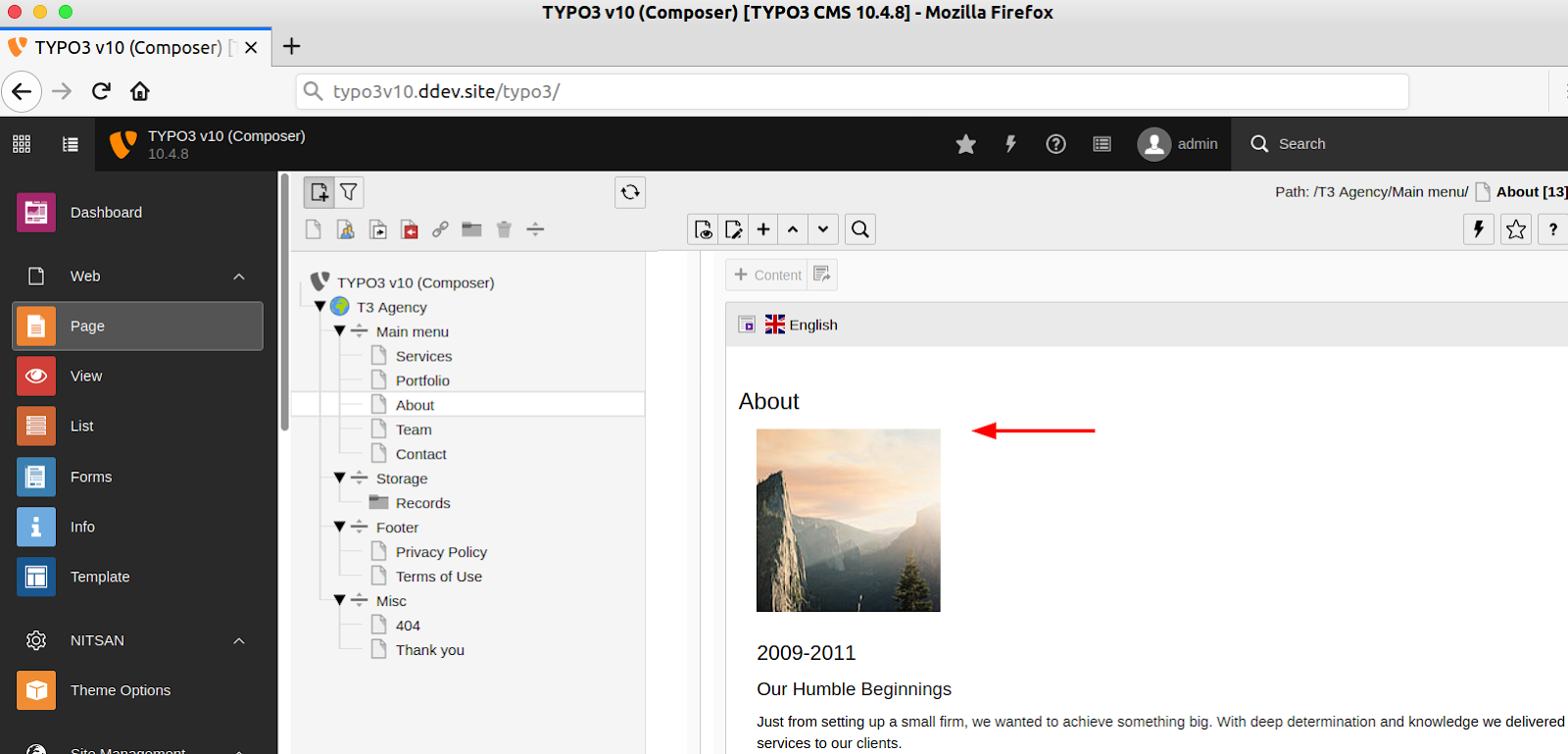Open the View module
Image resolution: width=1568 pixels, height=754 pixels.
(138, 376)
